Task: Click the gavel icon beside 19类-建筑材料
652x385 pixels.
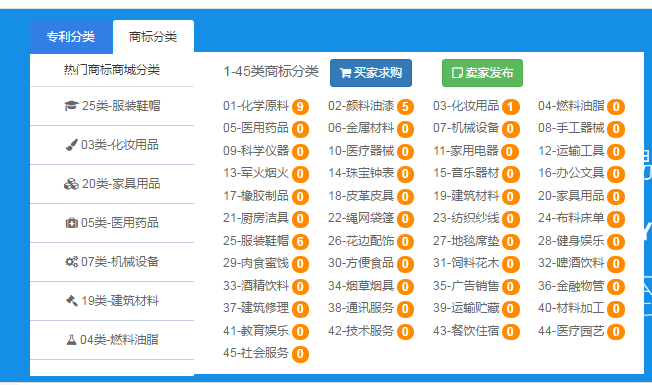Action: 72,301
